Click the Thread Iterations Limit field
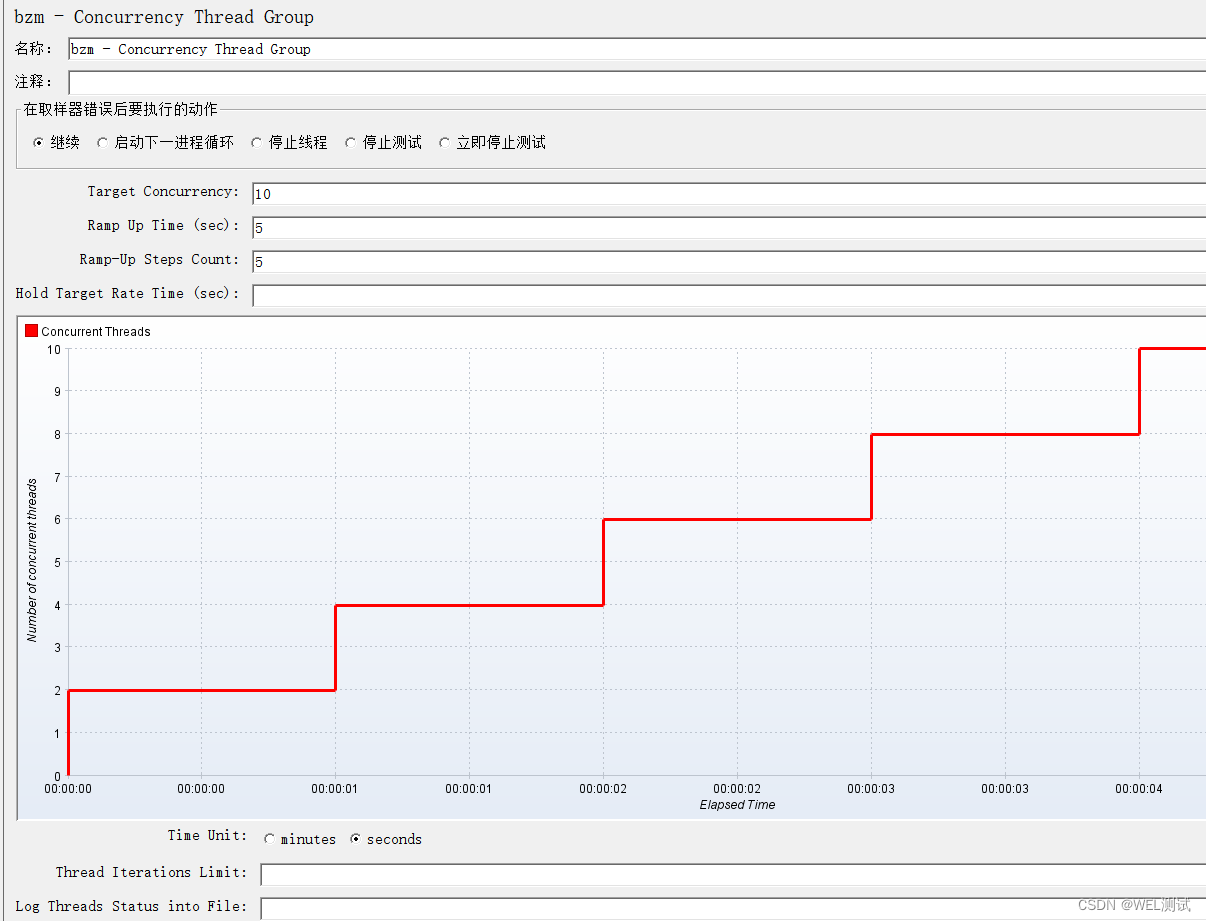 (x=733, y=875)
